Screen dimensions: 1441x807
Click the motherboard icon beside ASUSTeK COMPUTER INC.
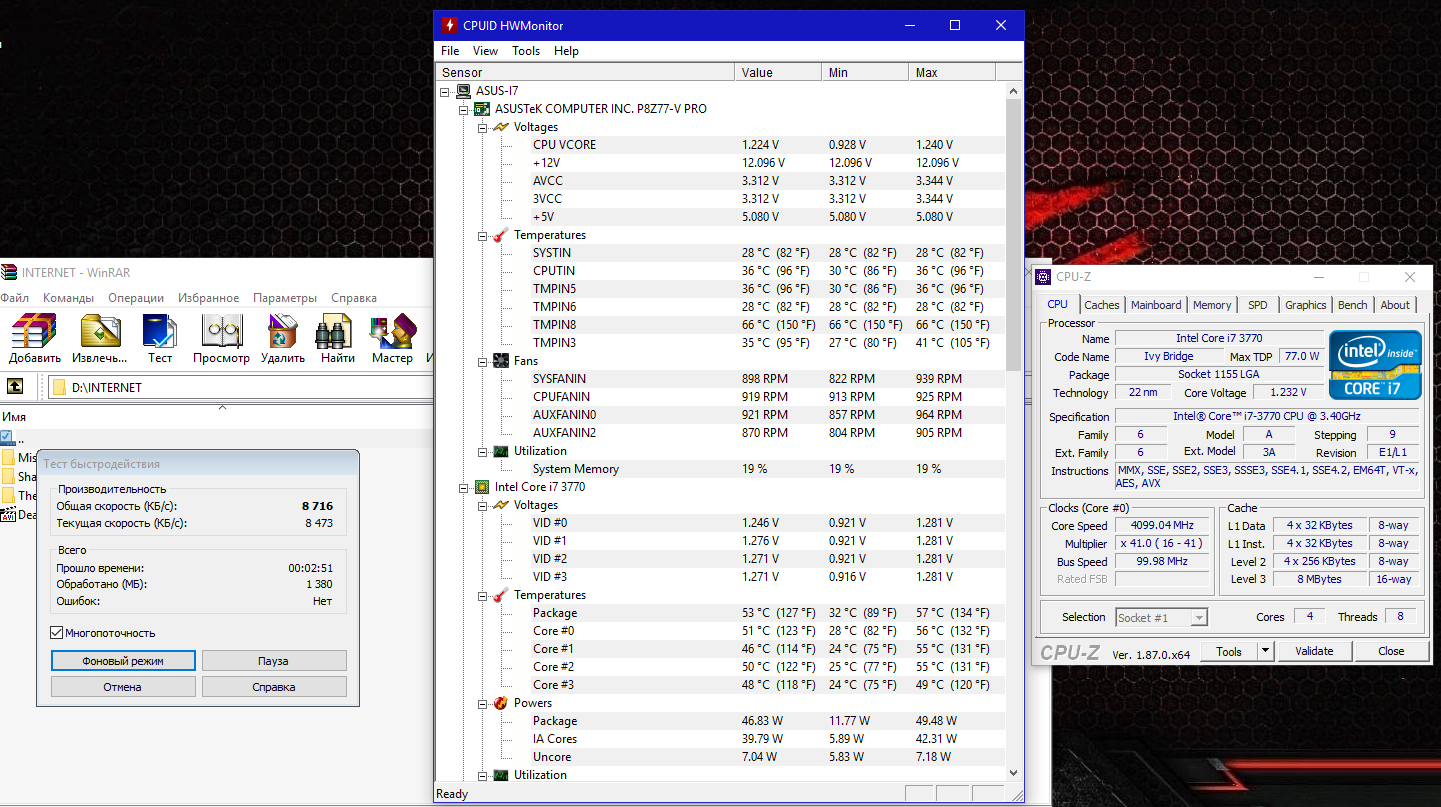[x=482, y=109]
